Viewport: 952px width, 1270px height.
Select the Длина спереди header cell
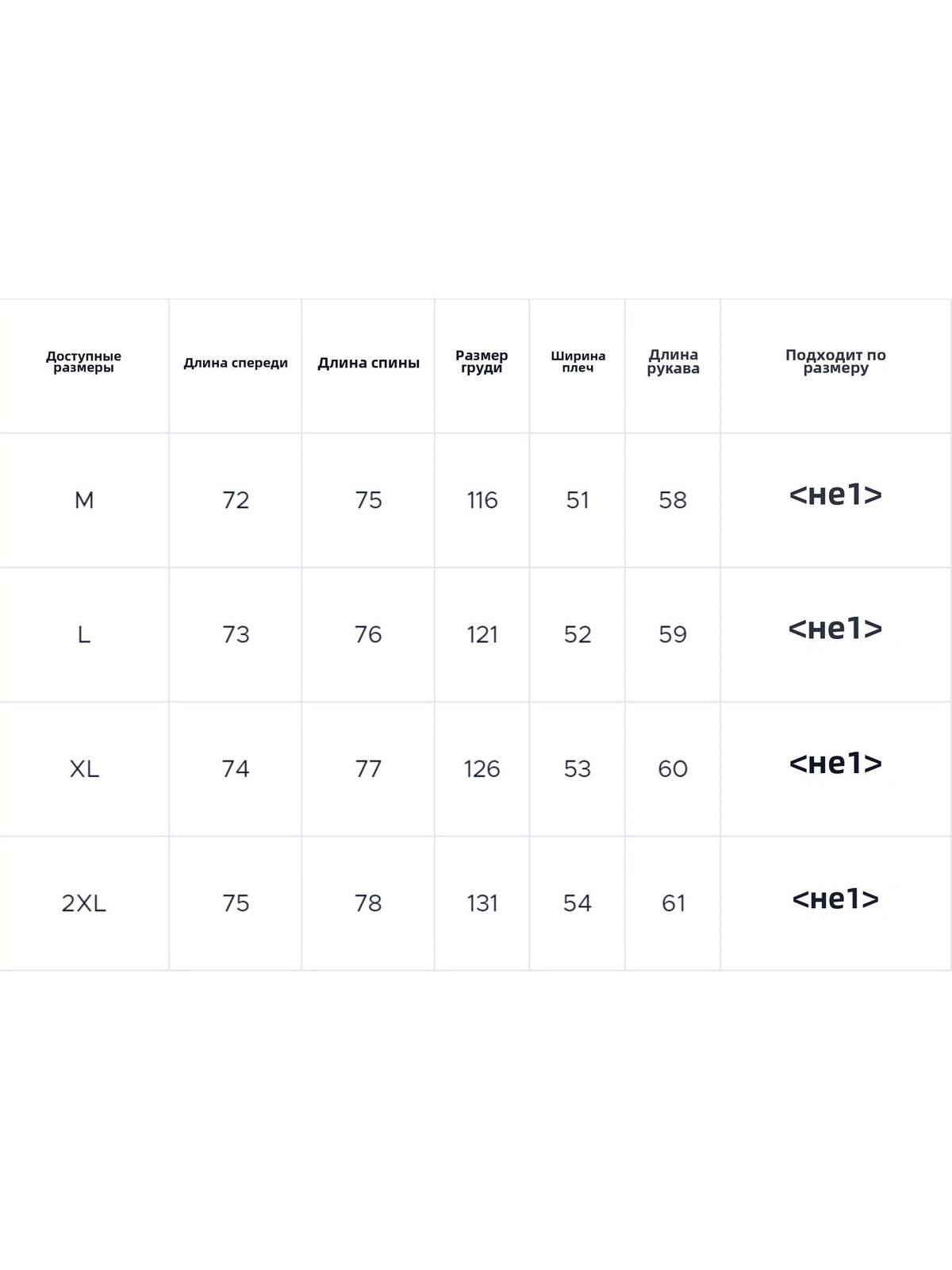tap(236, 363)
